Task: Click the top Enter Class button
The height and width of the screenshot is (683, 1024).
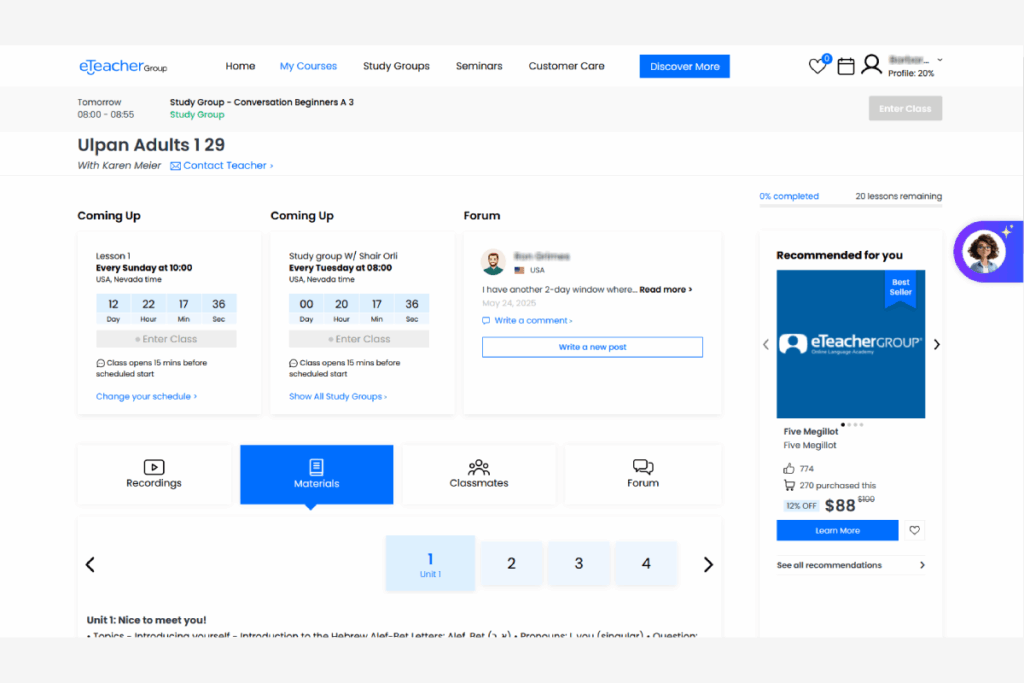Action: coord(905,108)
